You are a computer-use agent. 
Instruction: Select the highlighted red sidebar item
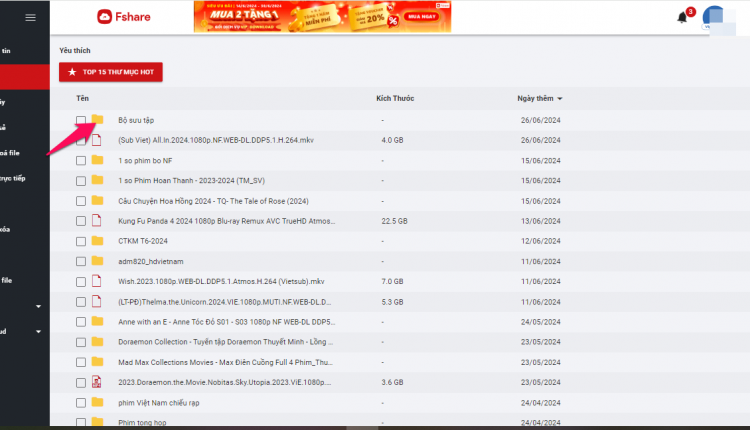(25, 77)
